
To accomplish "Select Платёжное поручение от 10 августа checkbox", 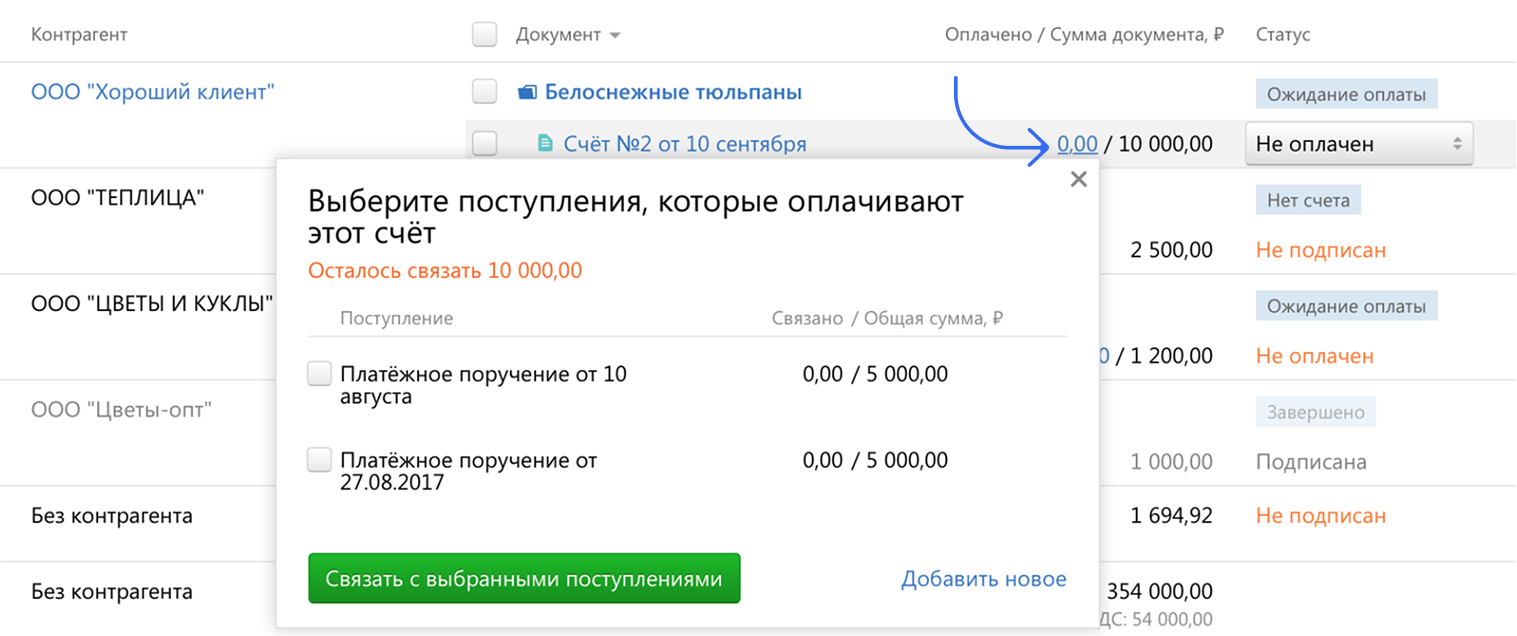I will [319, 375].
